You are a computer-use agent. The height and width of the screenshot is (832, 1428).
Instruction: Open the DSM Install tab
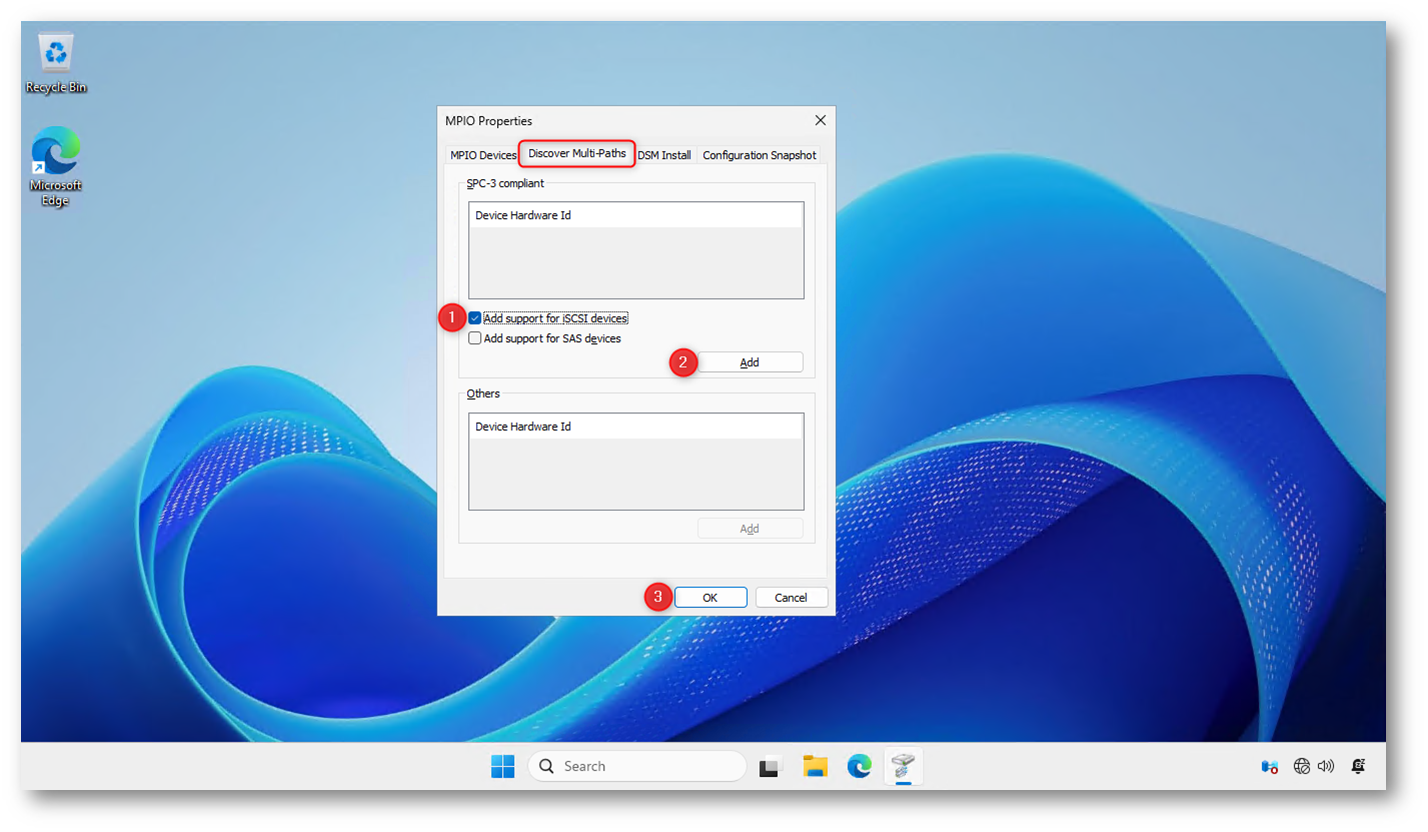(x=664, y=155)
